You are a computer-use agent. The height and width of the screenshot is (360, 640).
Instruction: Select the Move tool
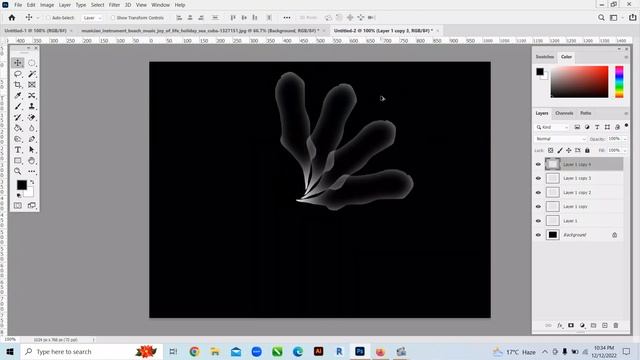click(18, 63)
